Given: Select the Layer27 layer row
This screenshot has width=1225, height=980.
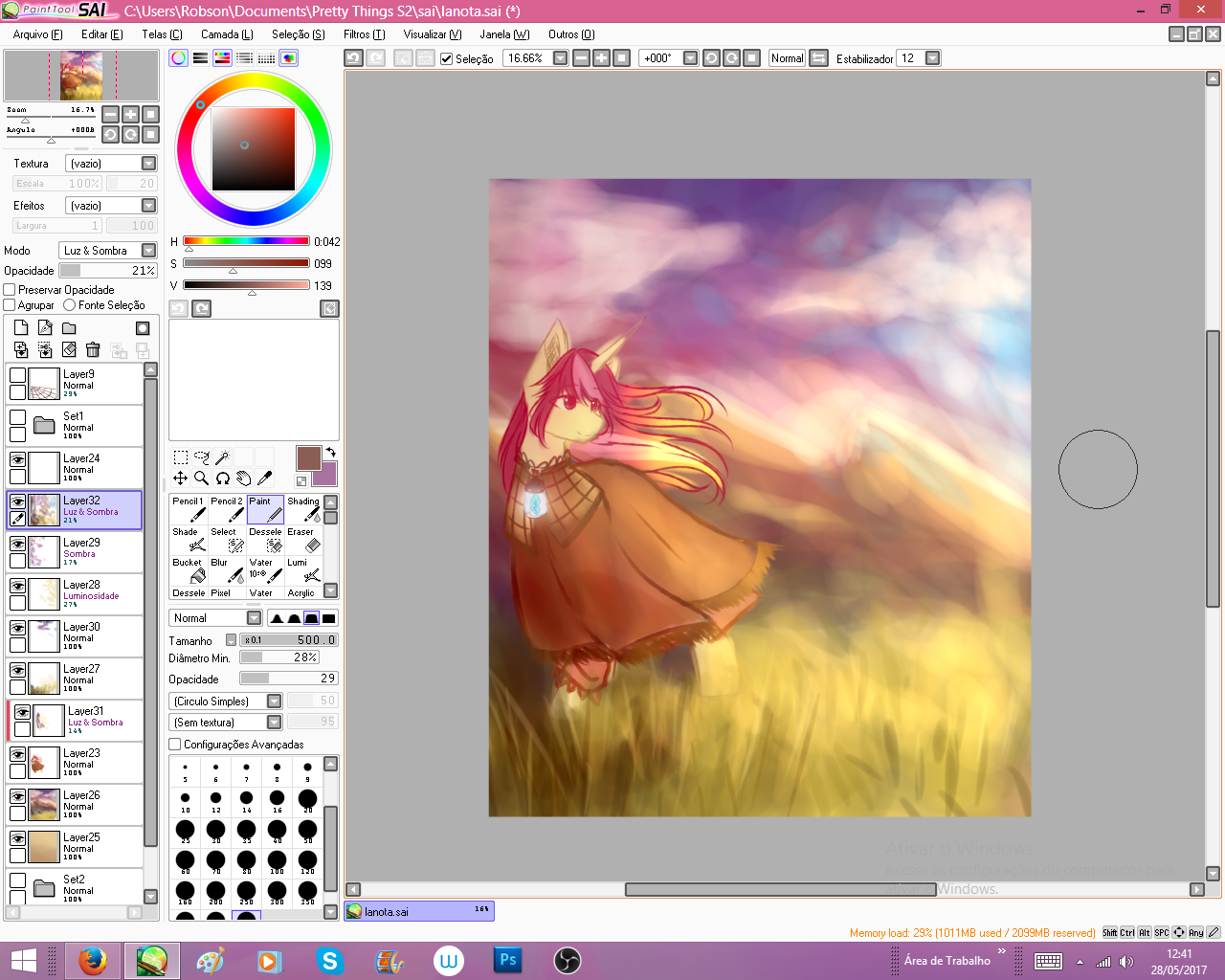Looking at the screenshot, I should pos(75,679).
